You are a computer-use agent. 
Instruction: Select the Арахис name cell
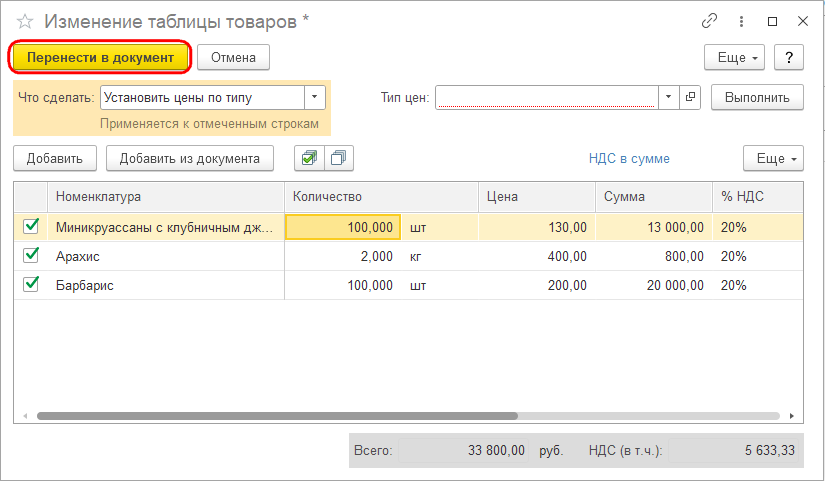(166, 256)
